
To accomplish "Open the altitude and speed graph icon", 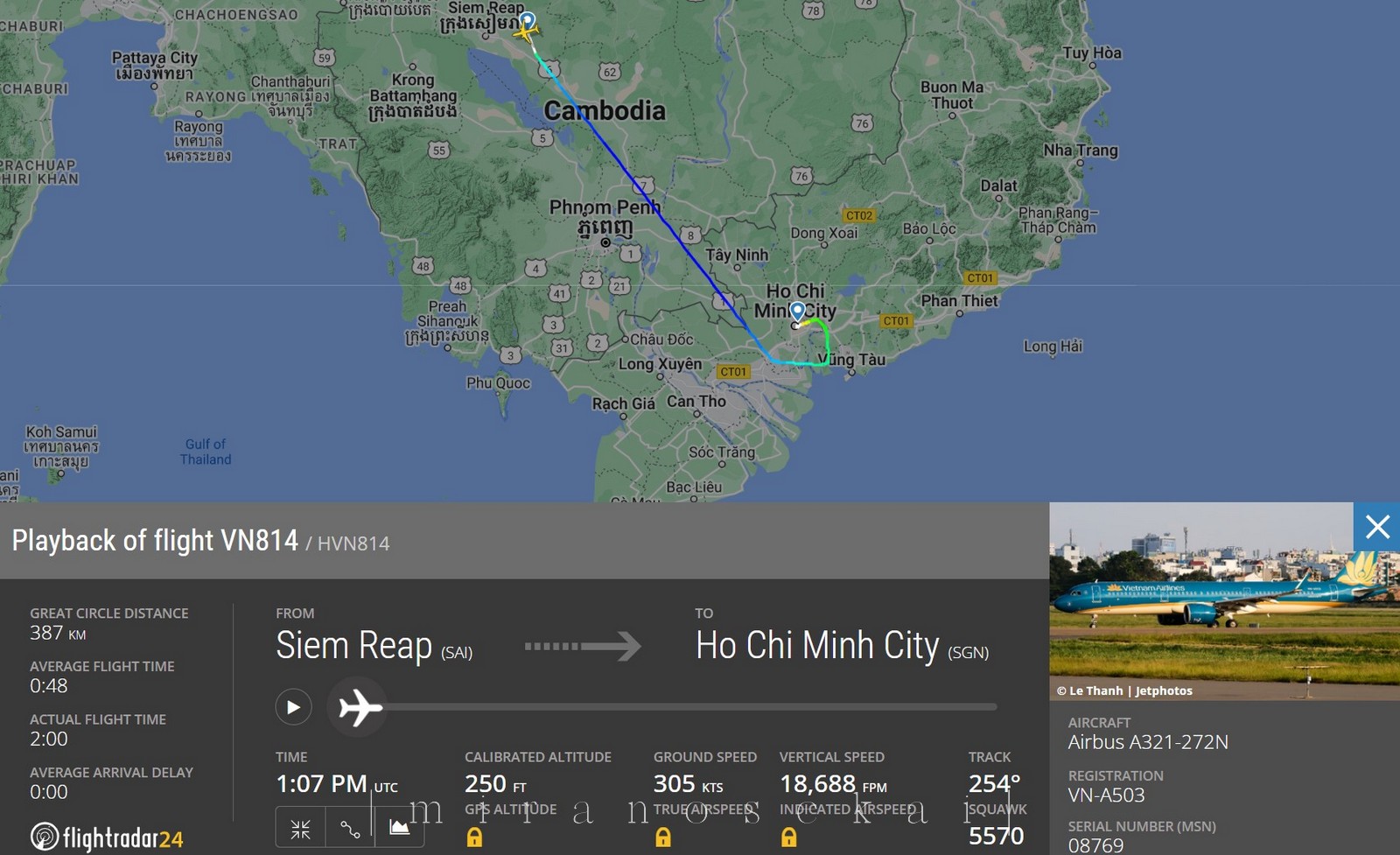I will tap(399, 828).
